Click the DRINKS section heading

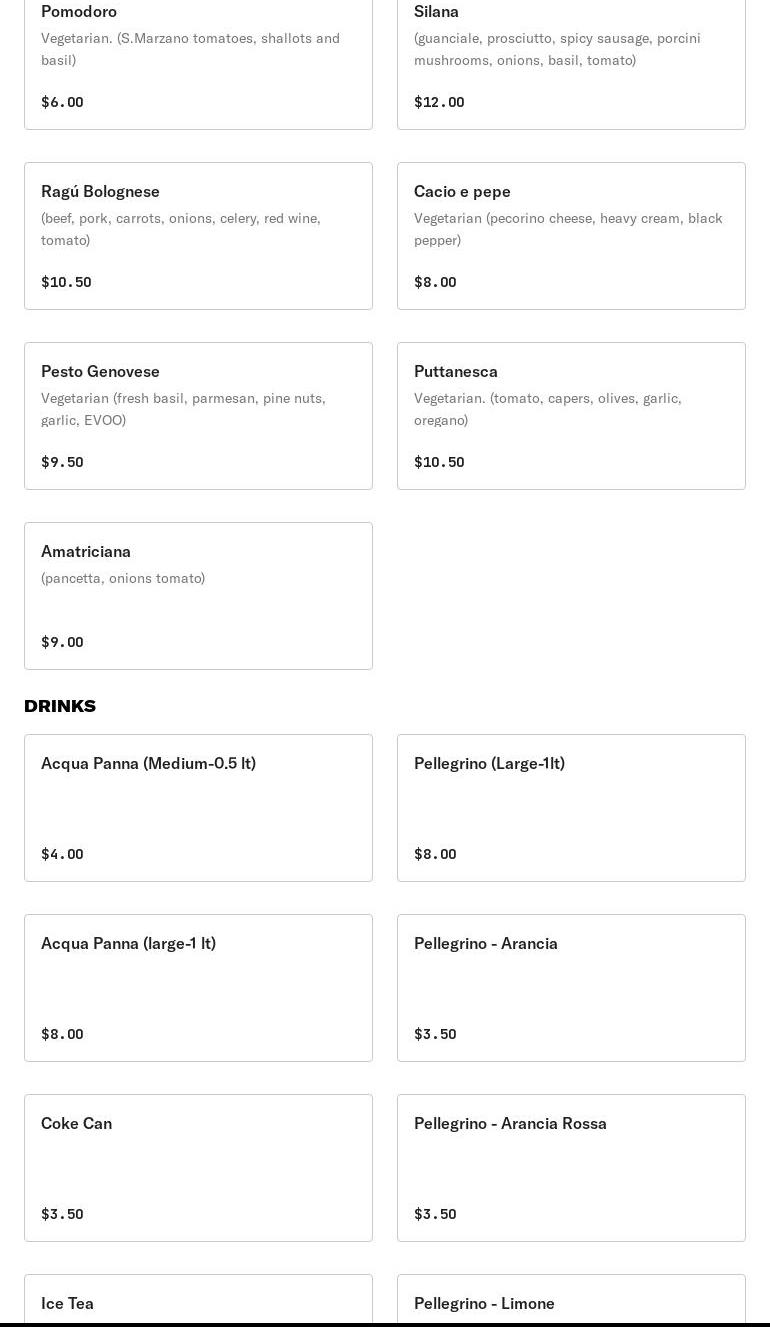[x=60, y=706]
